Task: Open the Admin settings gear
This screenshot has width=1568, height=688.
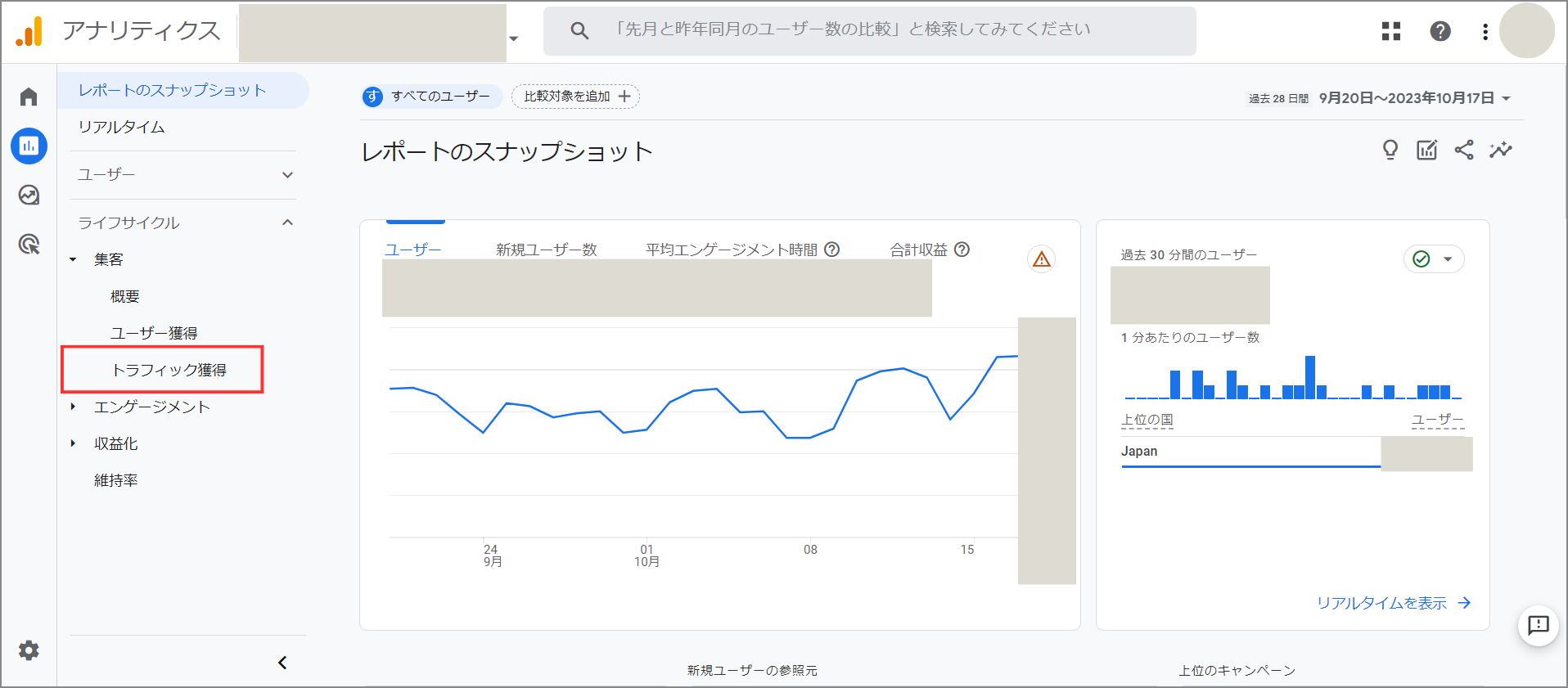Action: (29, 650)
